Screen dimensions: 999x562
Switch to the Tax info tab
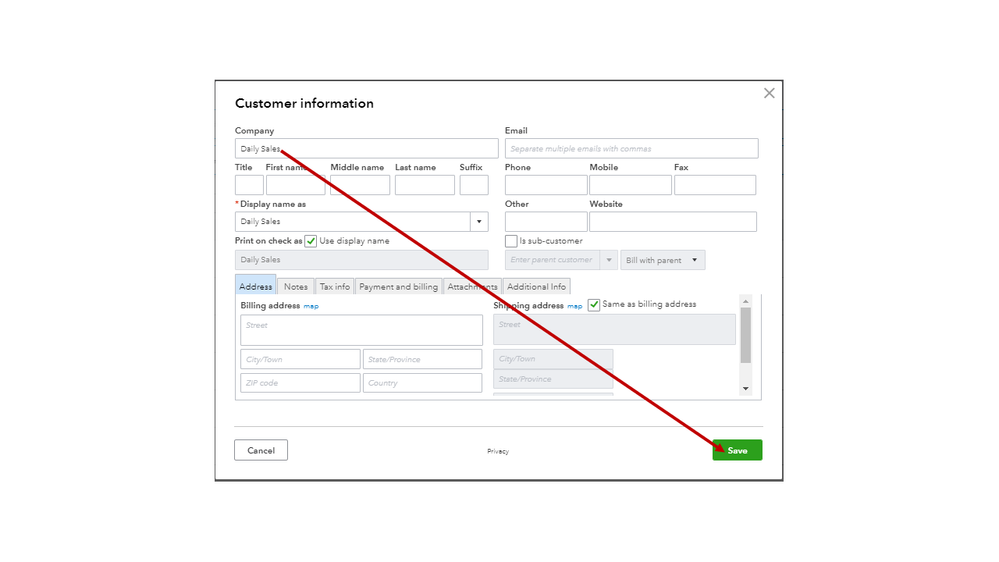(334, 287)
